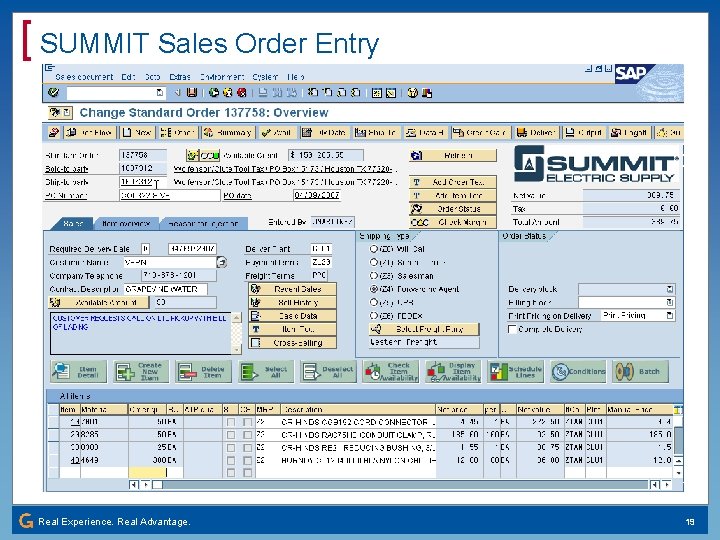Open the Edit menu
Screen dimensions: 720x540
[x=128, y=77]
